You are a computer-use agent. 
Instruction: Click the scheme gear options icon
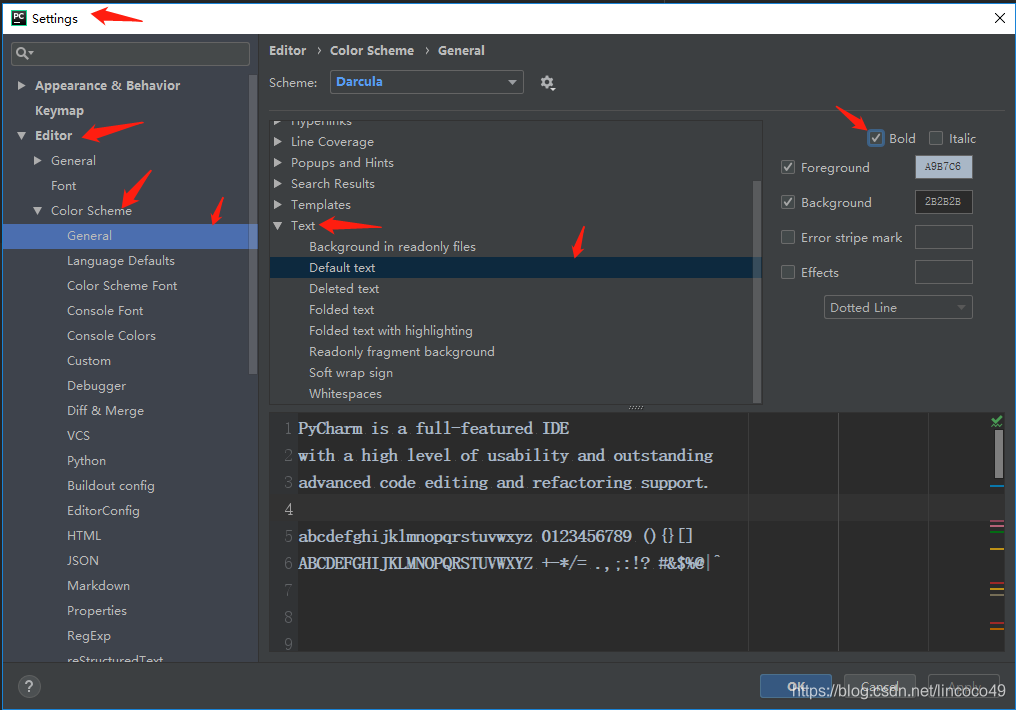point(548,83)
